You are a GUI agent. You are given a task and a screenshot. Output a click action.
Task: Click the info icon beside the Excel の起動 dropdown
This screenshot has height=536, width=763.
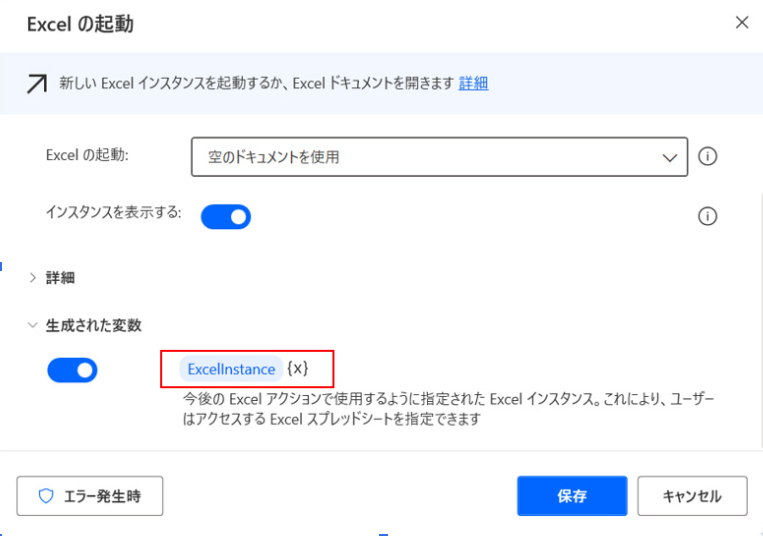[707, 157]
